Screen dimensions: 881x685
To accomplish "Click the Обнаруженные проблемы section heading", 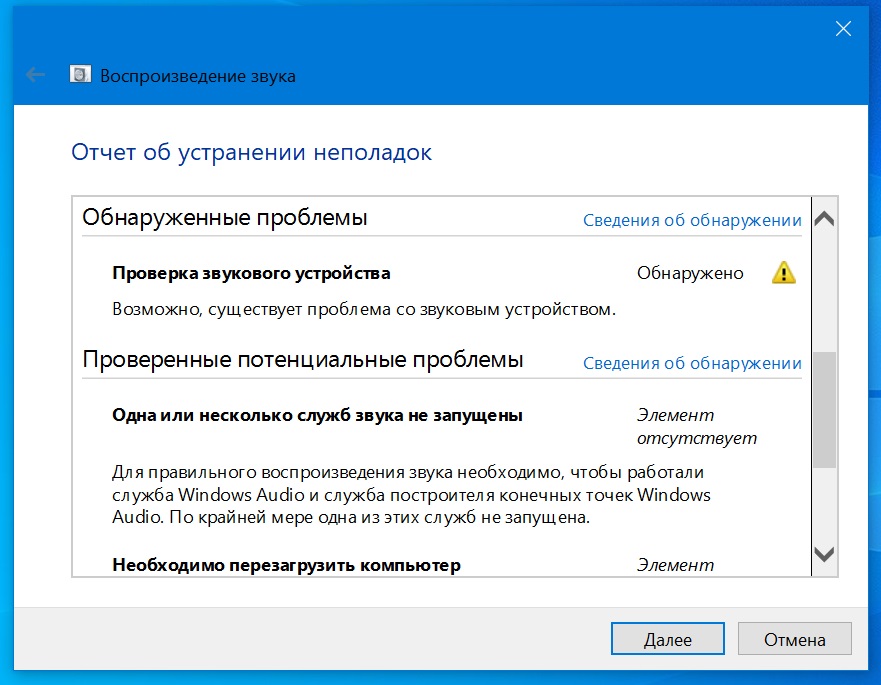I will (x=225, y=217).
